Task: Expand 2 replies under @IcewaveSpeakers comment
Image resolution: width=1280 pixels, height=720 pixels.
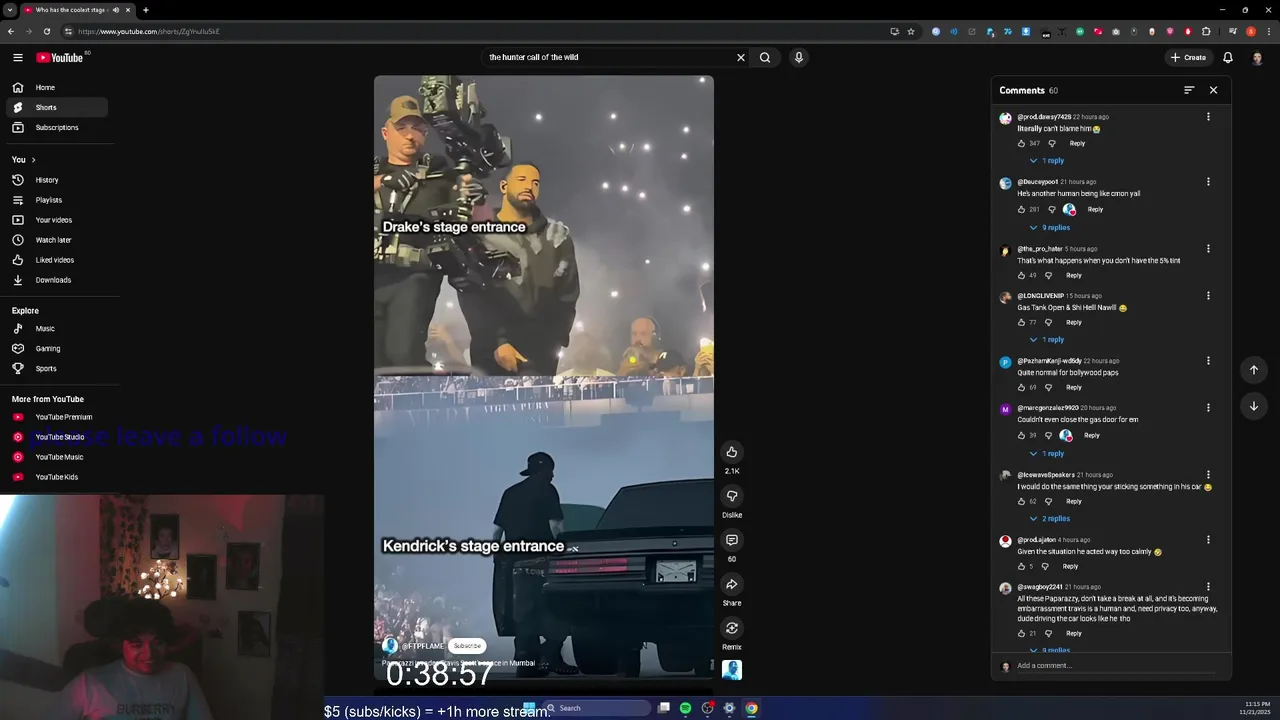Action: tap(1050, 519)
